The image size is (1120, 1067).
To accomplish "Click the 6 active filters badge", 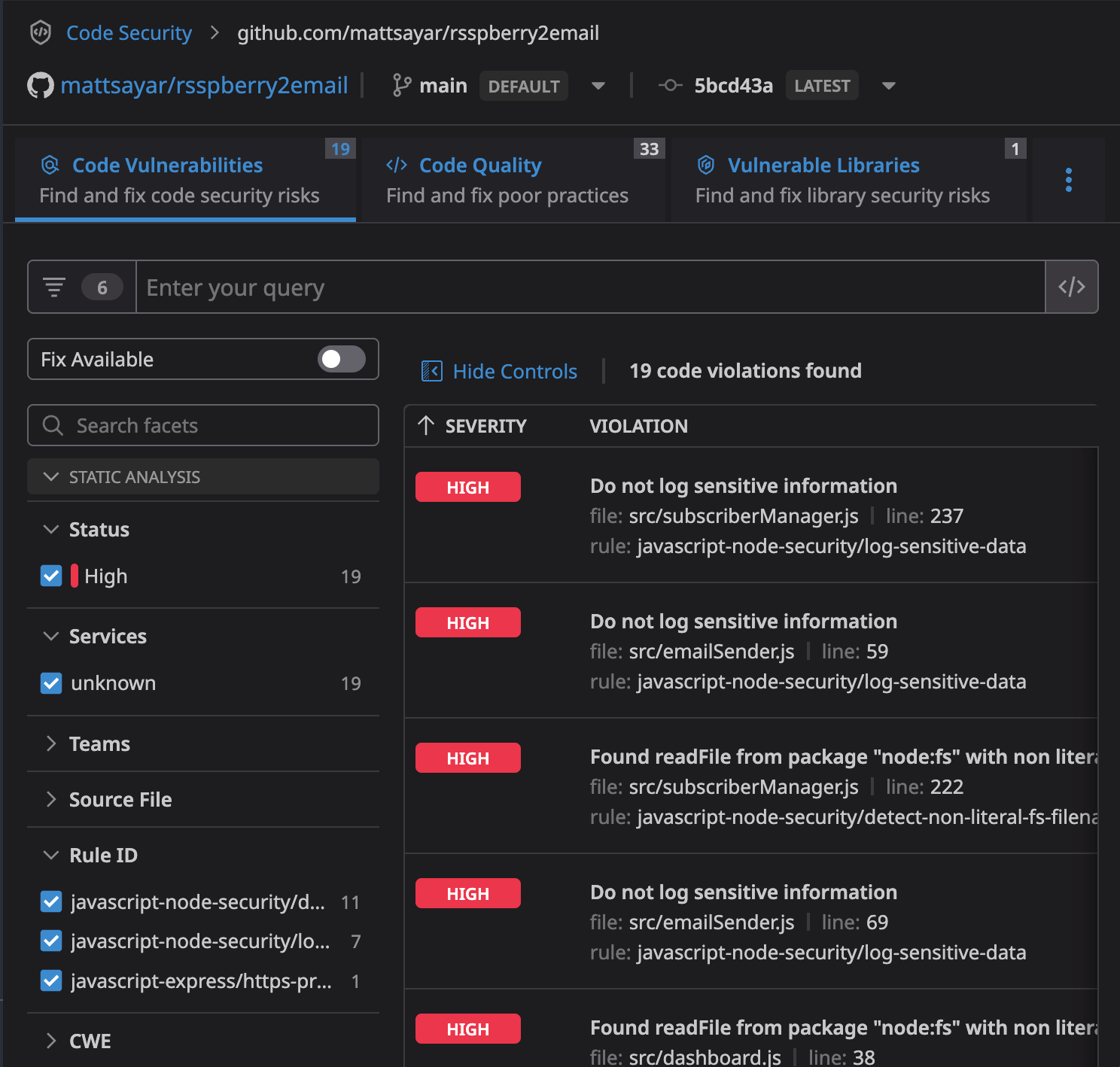I will point(102,287).
